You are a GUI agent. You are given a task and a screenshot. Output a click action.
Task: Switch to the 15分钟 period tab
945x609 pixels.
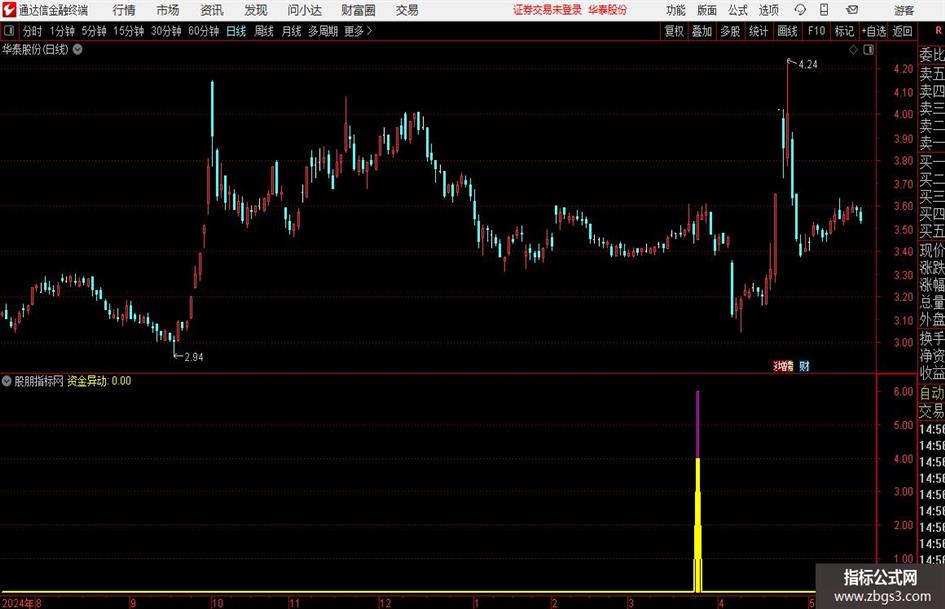129,31
